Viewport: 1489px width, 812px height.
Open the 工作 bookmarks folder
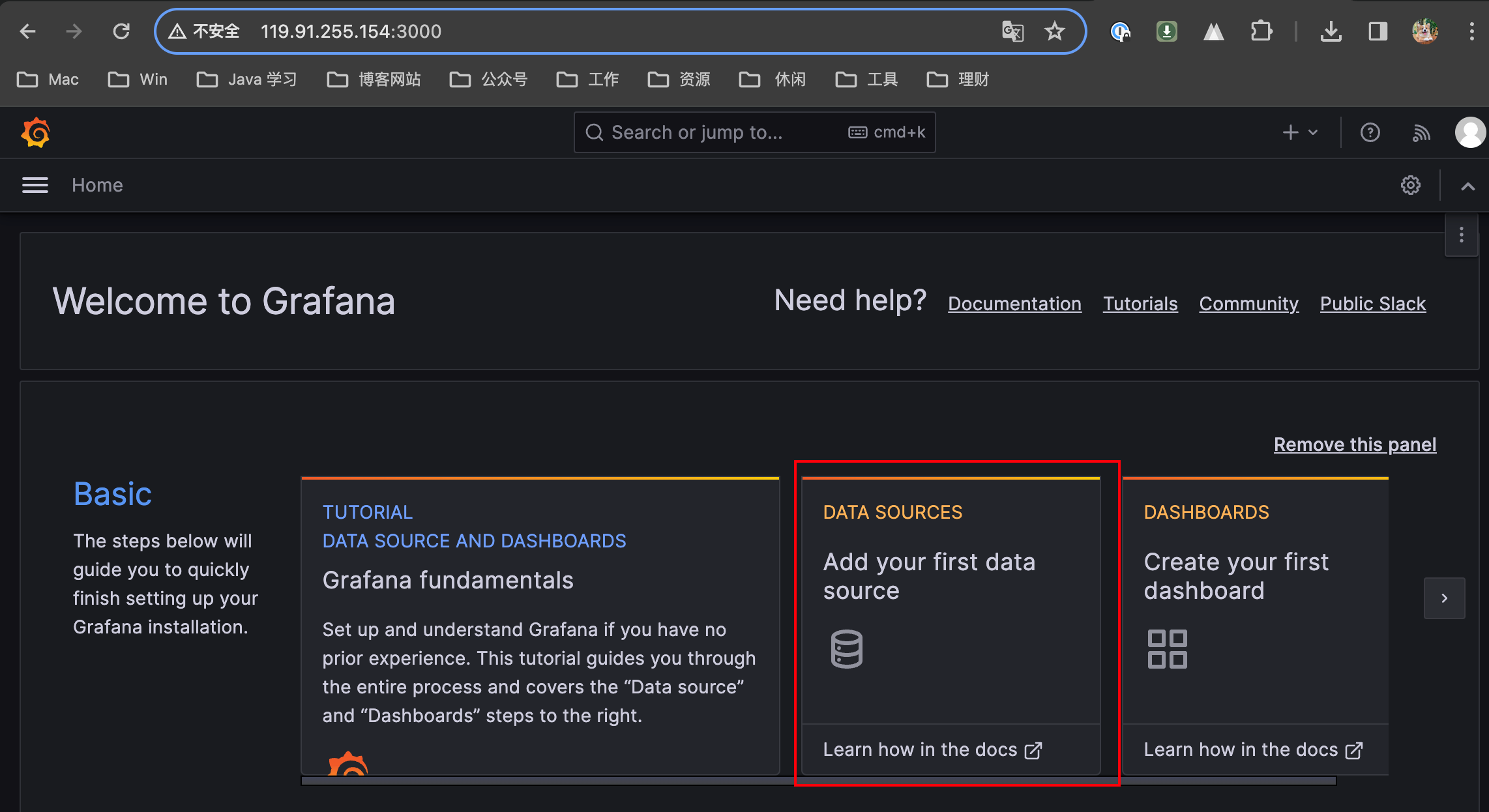[x=587, y=80]
